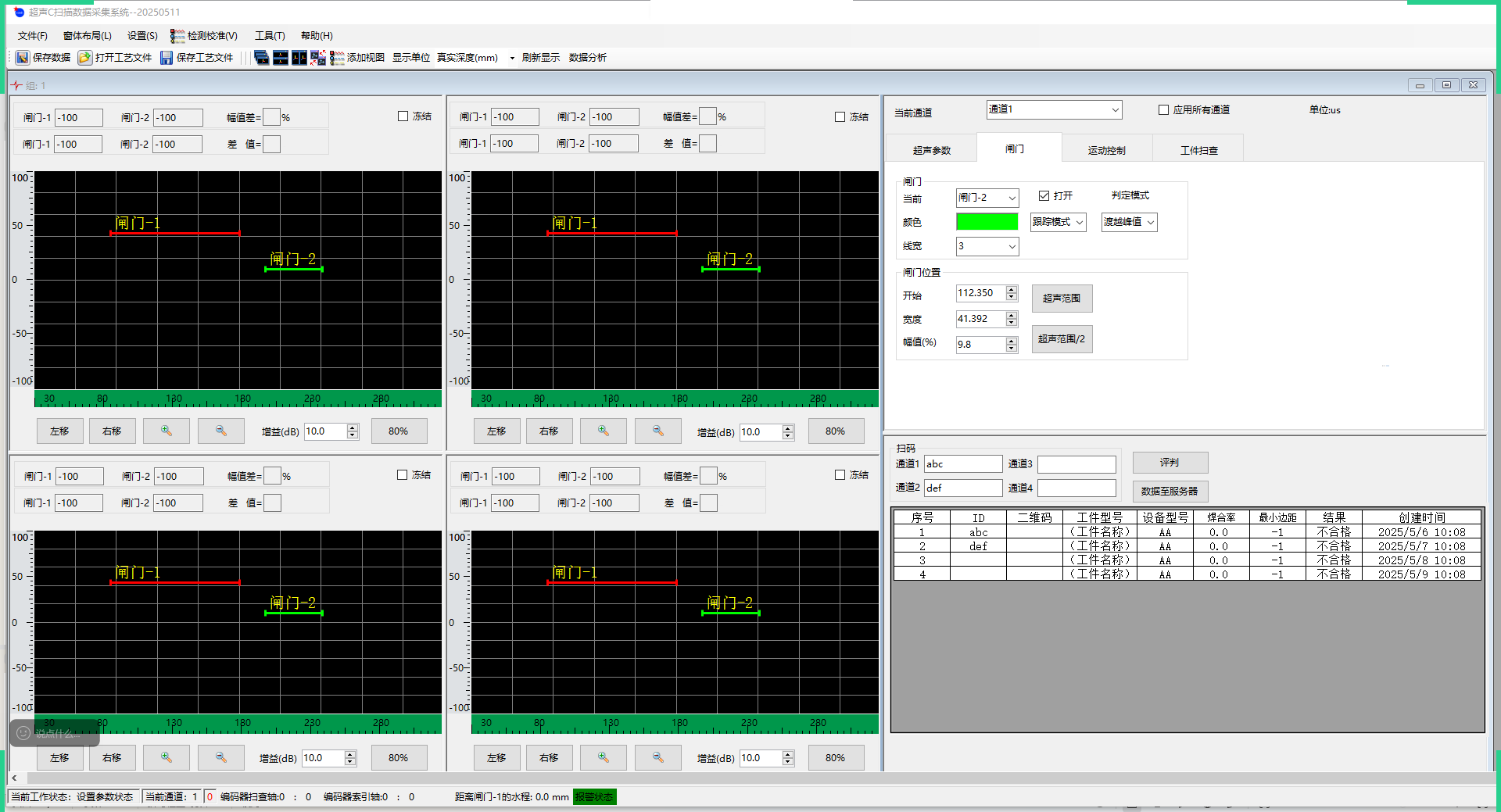Zoom in on the bottom-left waveform panel
1501x812 pixels.
click(167, 758)
